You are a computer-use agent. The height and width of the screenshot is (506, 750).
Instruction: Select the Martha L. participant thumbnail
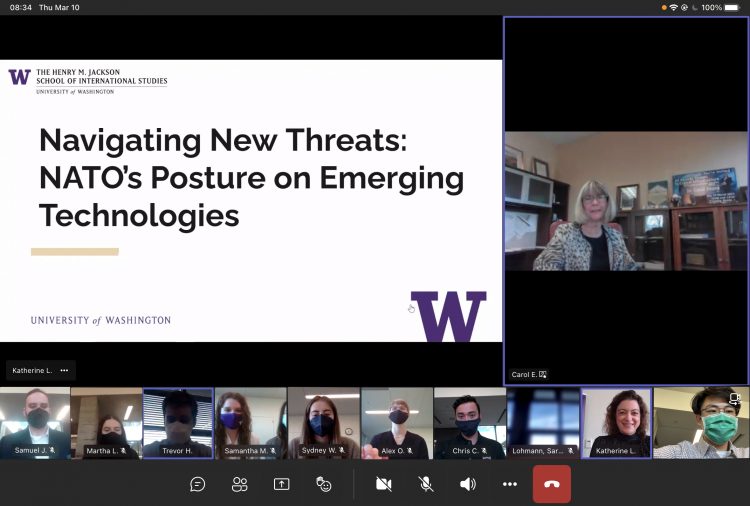(x=106, y=423)
